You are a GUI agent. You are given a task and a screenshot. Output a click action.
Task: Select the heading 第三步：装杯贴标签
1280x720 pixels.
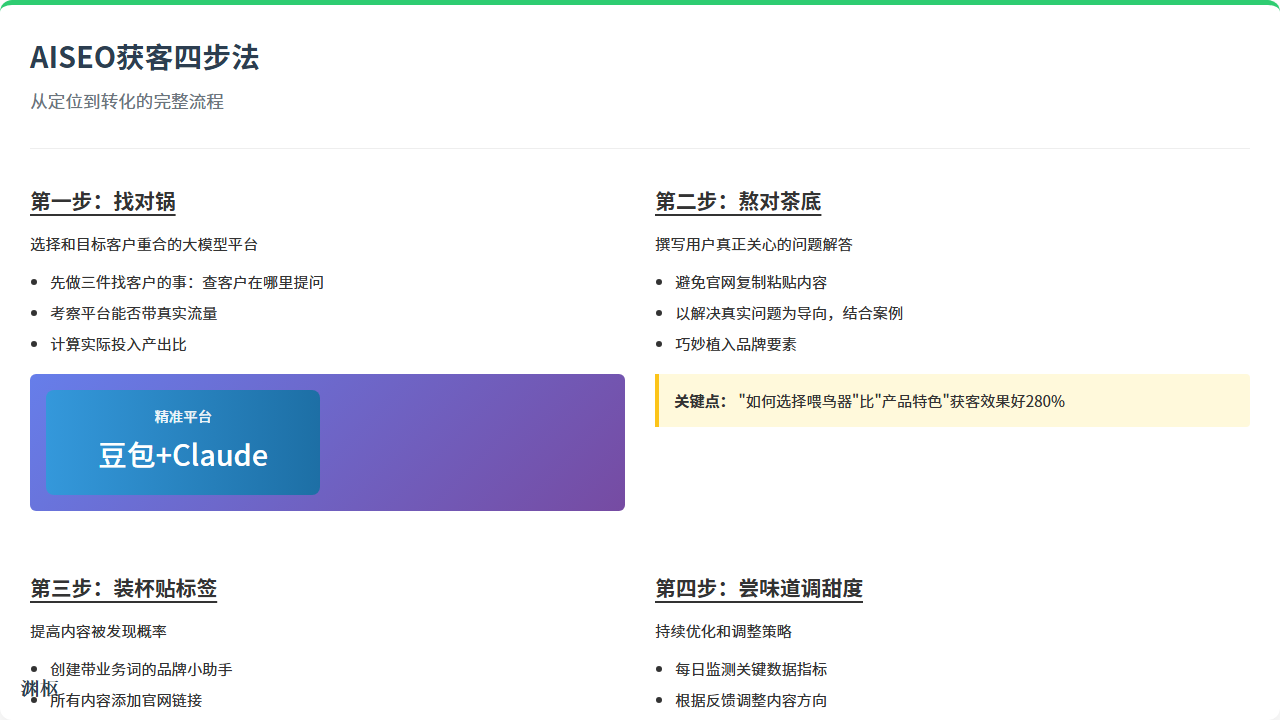click(x=123, y=588)
